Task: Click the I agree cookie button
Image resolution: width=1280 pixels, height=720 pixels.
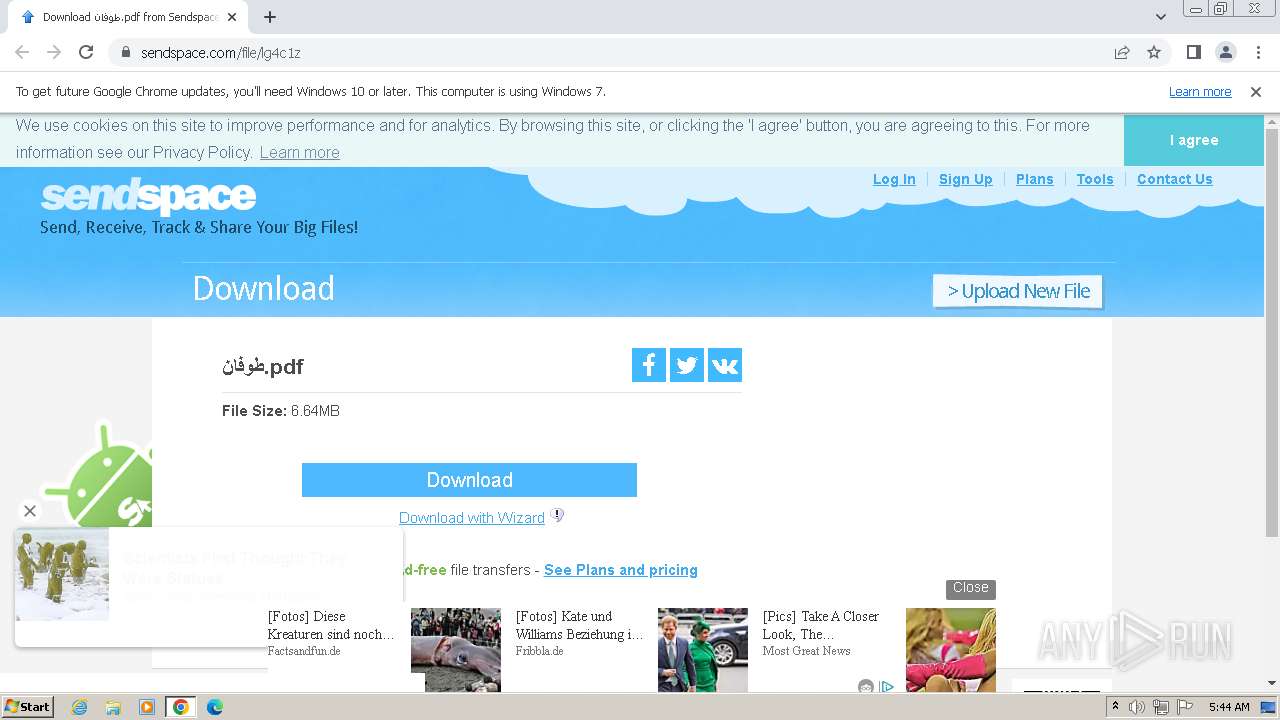Action: [x=1194, y=140]
